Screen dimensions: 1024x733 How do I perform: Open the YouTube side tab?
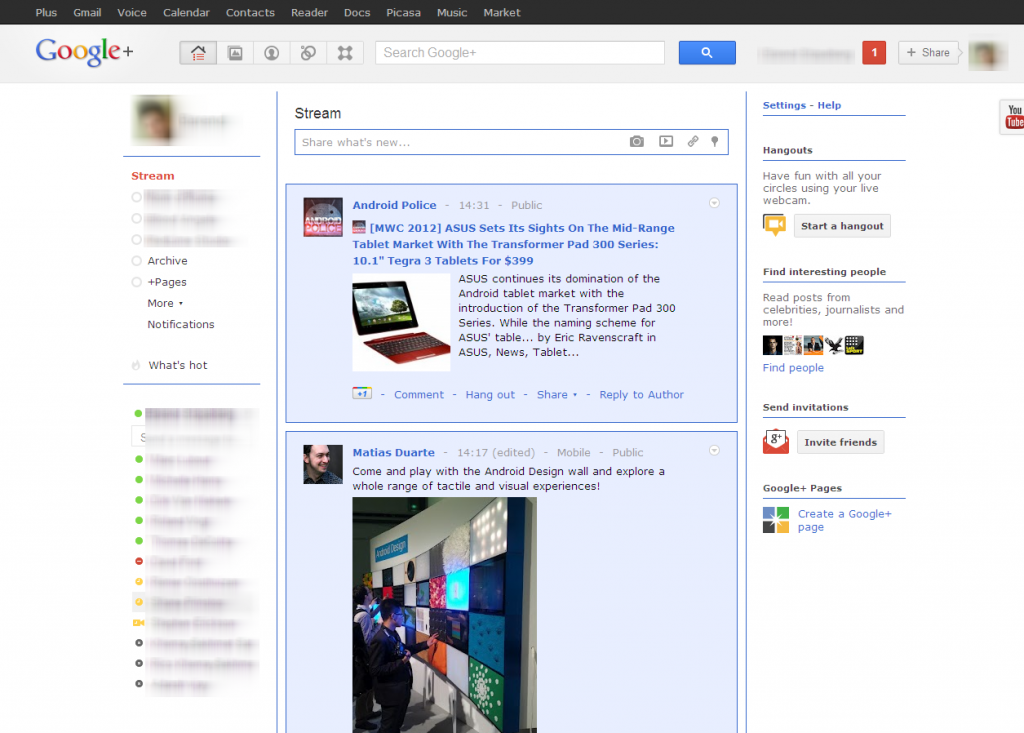[x=1012, y=116]
